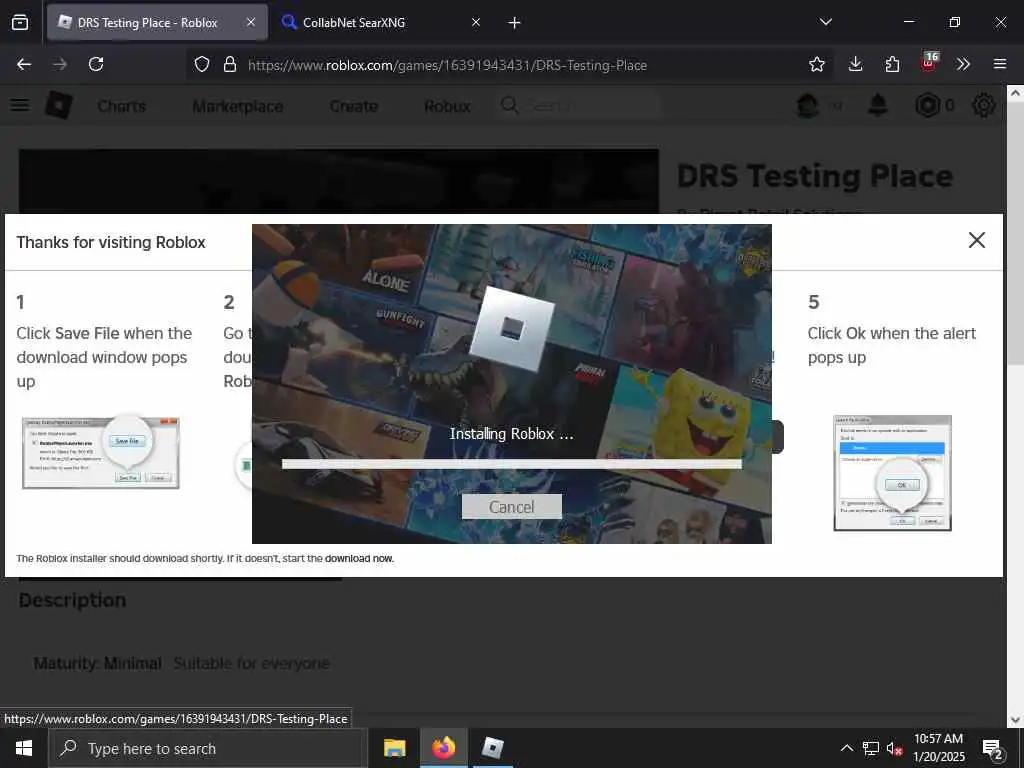The height and width of the screenshot is (768, 1024).
Task: Open Firefox downloads panel
Action: (x=856, y=64)
